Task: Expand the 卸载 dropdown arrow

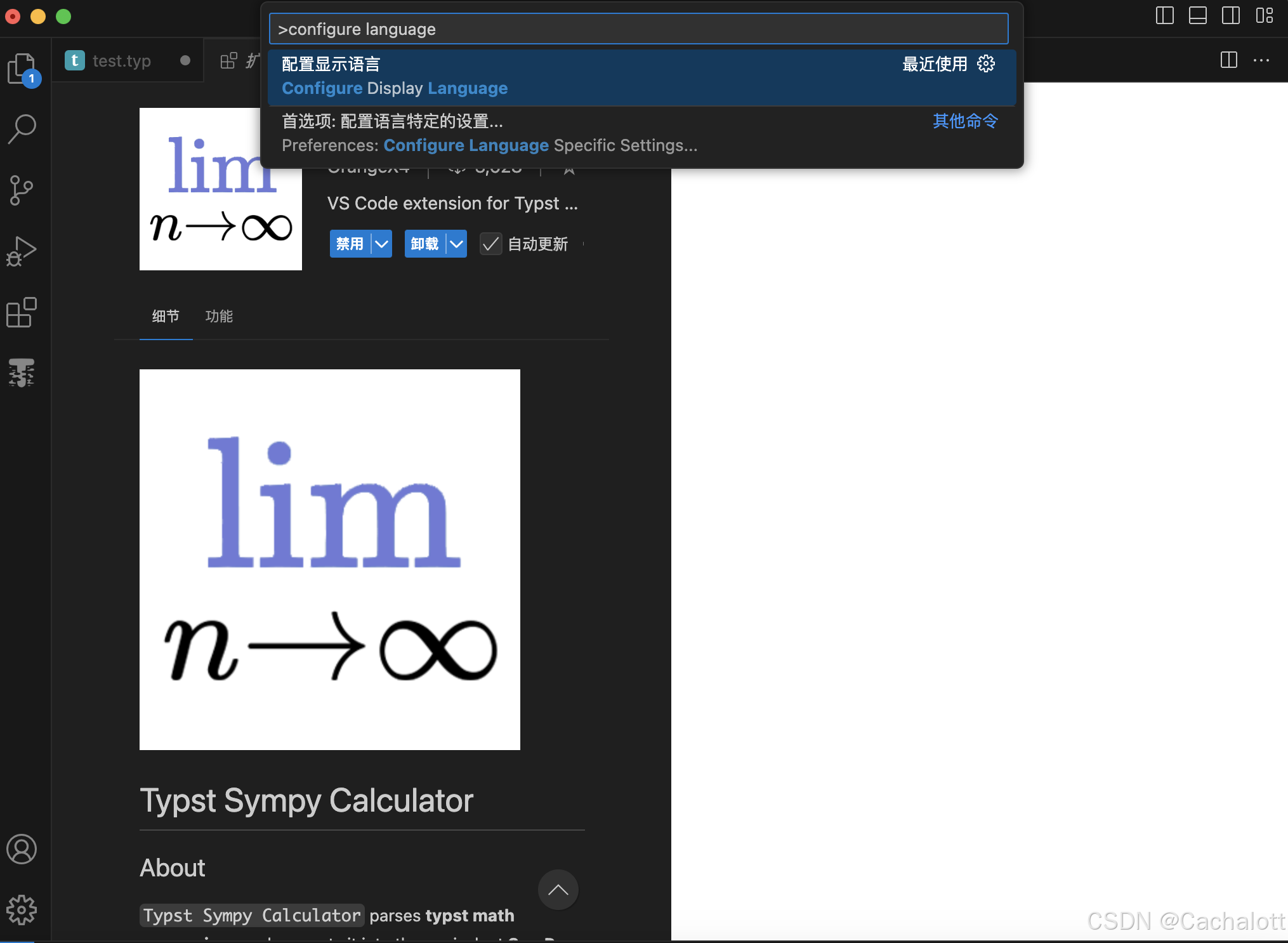Action: coord(456,244)
